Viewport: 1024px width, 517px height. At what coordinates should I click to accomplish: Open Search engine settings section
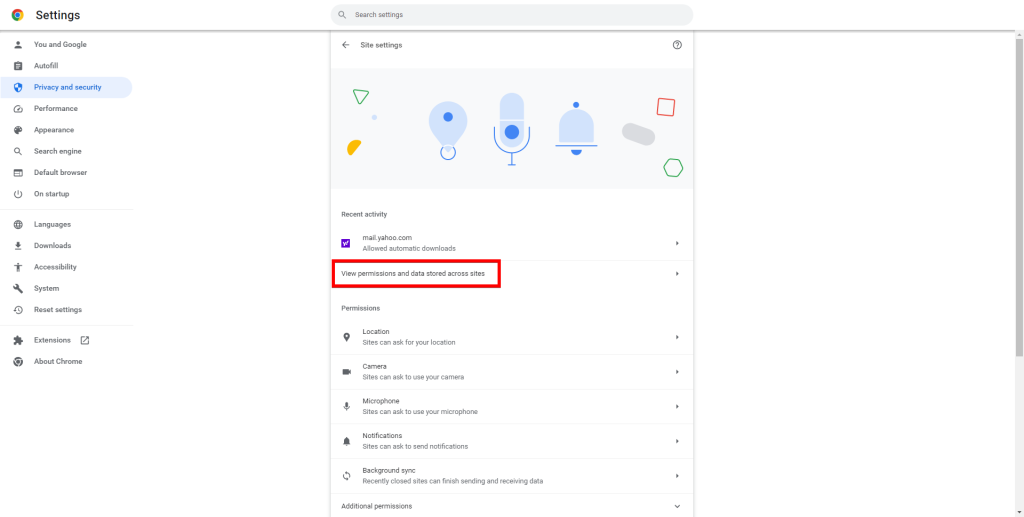pyautogui.click(x=66, y=151)
